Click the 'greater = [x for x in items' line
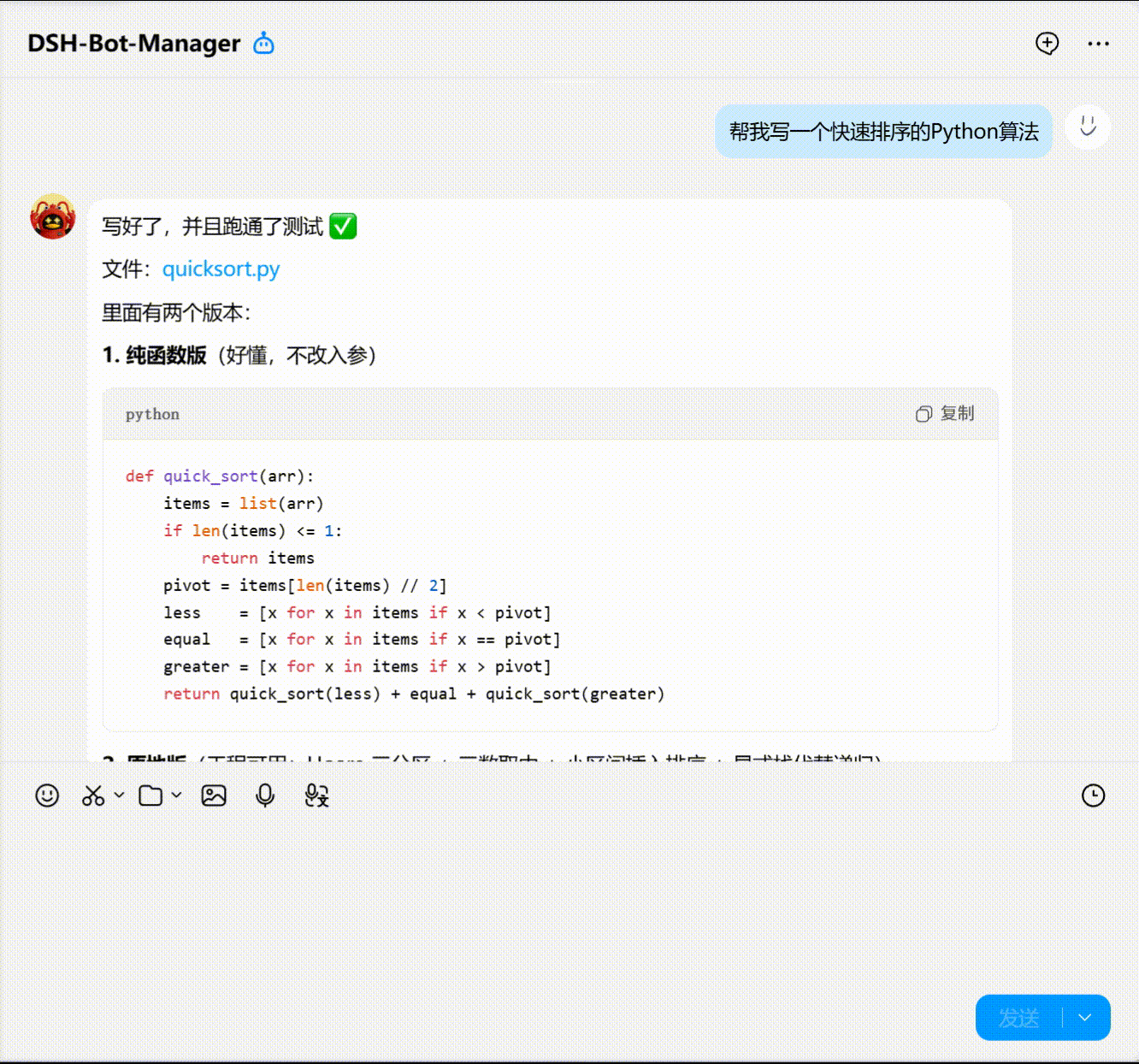1139x1064 pixels. click(x=357, y=666)
